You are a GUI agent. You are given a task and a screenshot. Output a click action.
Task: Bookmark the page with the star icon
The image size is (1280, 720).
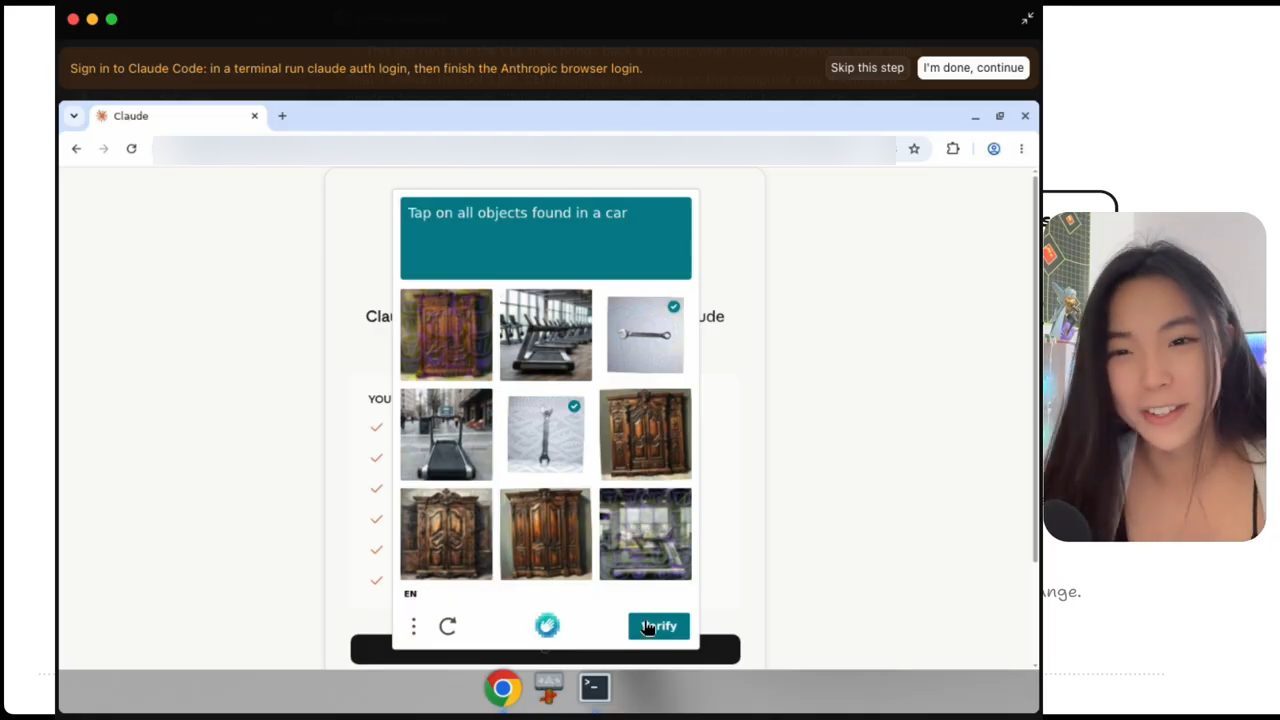coord(914,149)
